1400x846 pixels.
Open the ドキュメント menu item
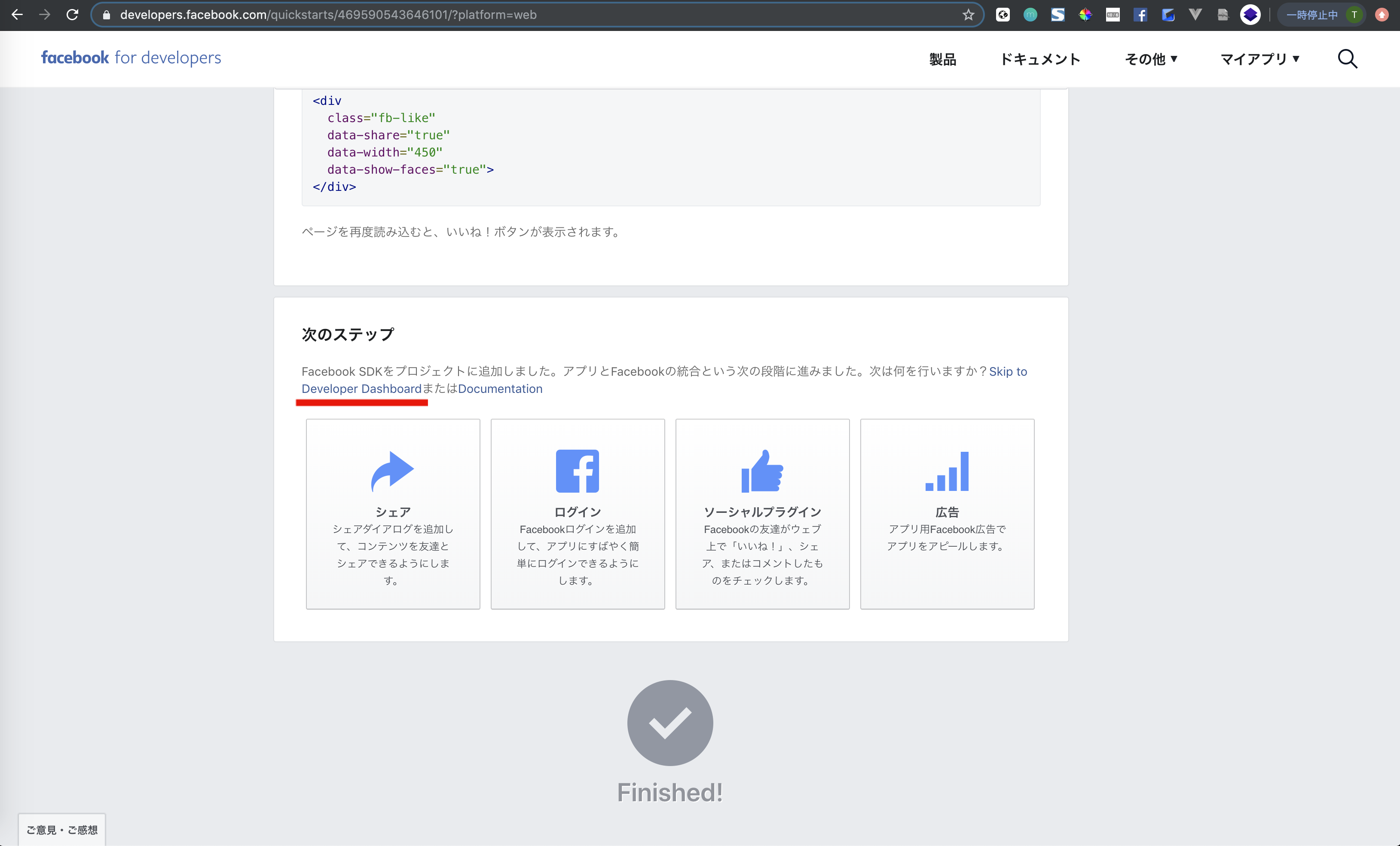1040,59
